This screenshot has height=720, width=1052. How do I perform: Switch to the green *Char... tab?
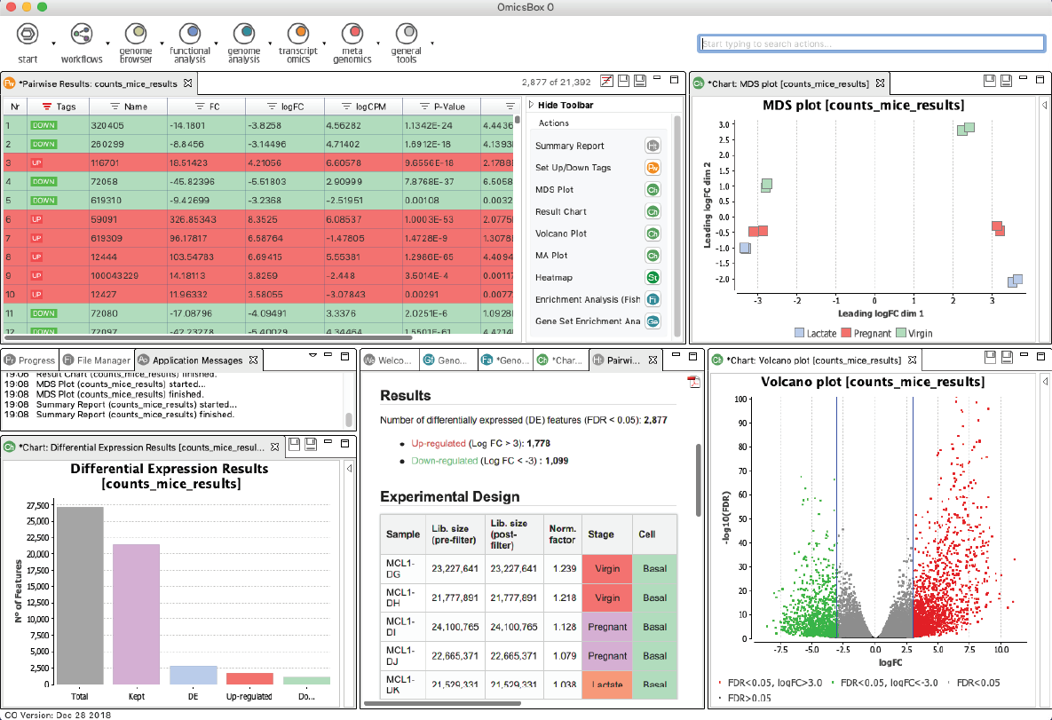click(x=560, y=360)
